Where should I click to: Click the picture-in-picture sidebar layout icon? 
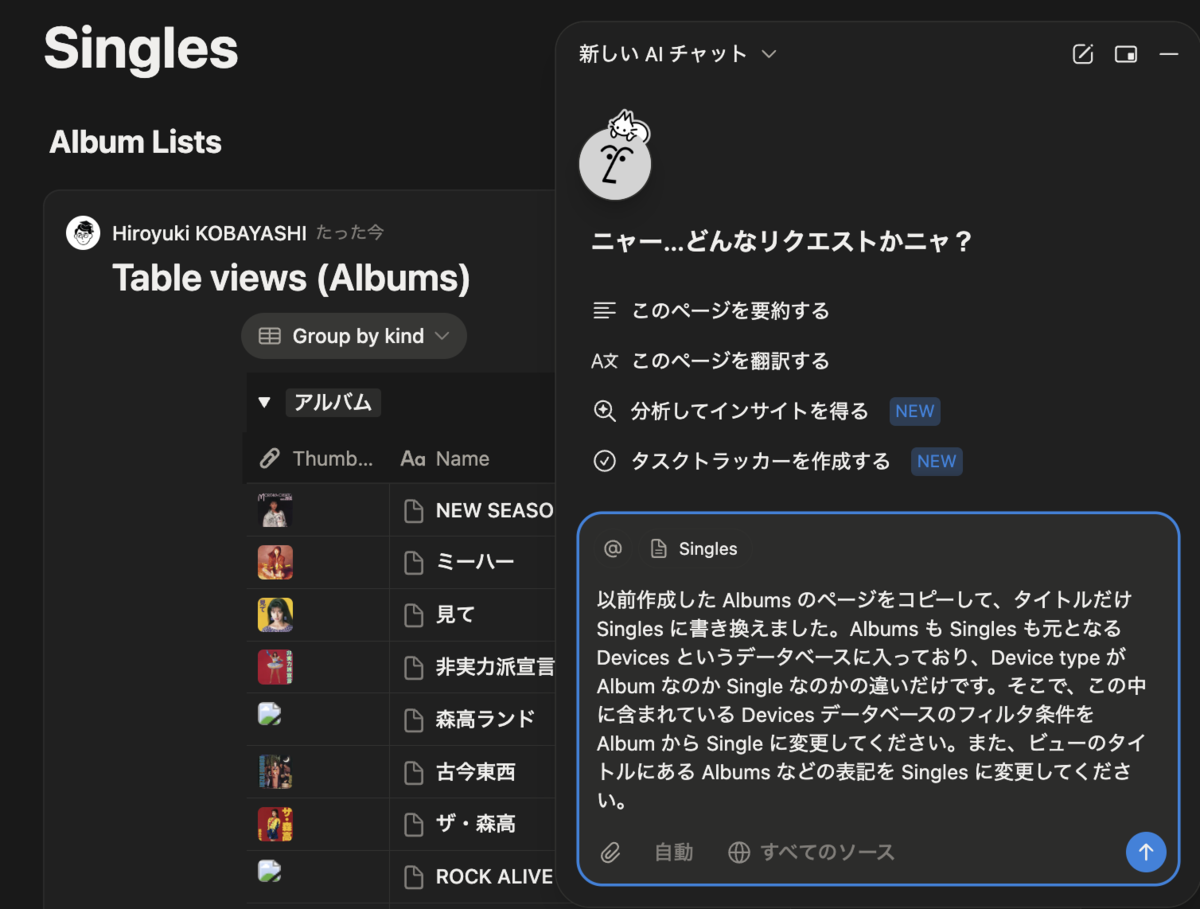click(1126, 54)
